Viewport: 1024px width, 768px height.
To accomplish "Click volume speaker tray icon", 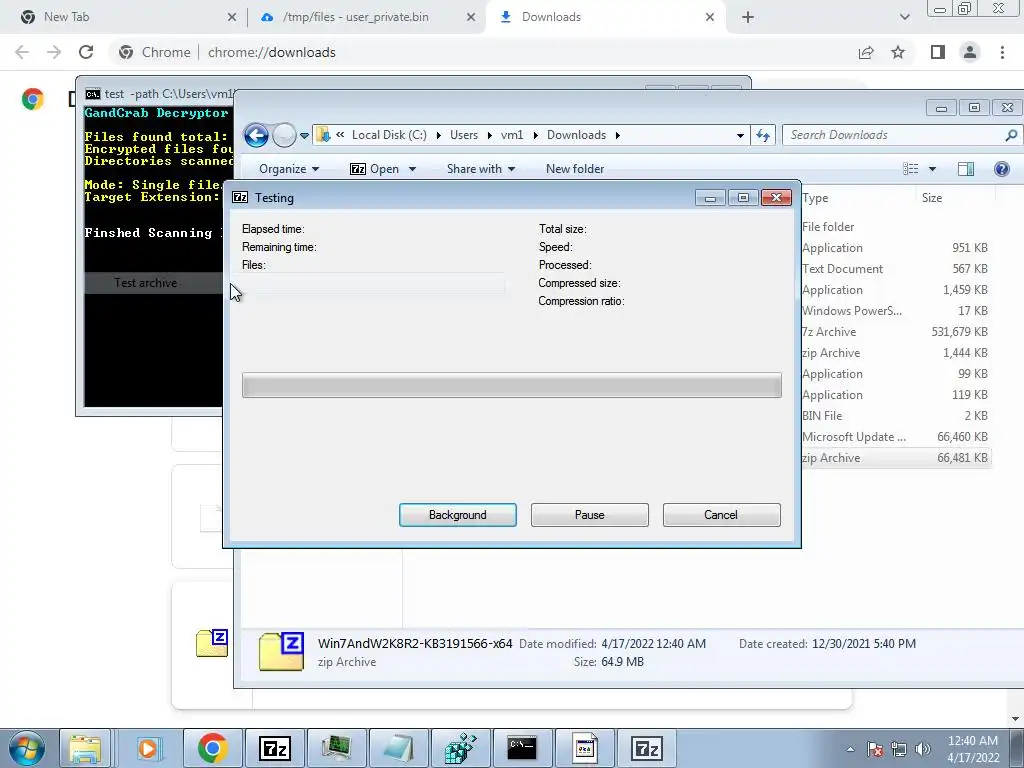I will [923, 749].
